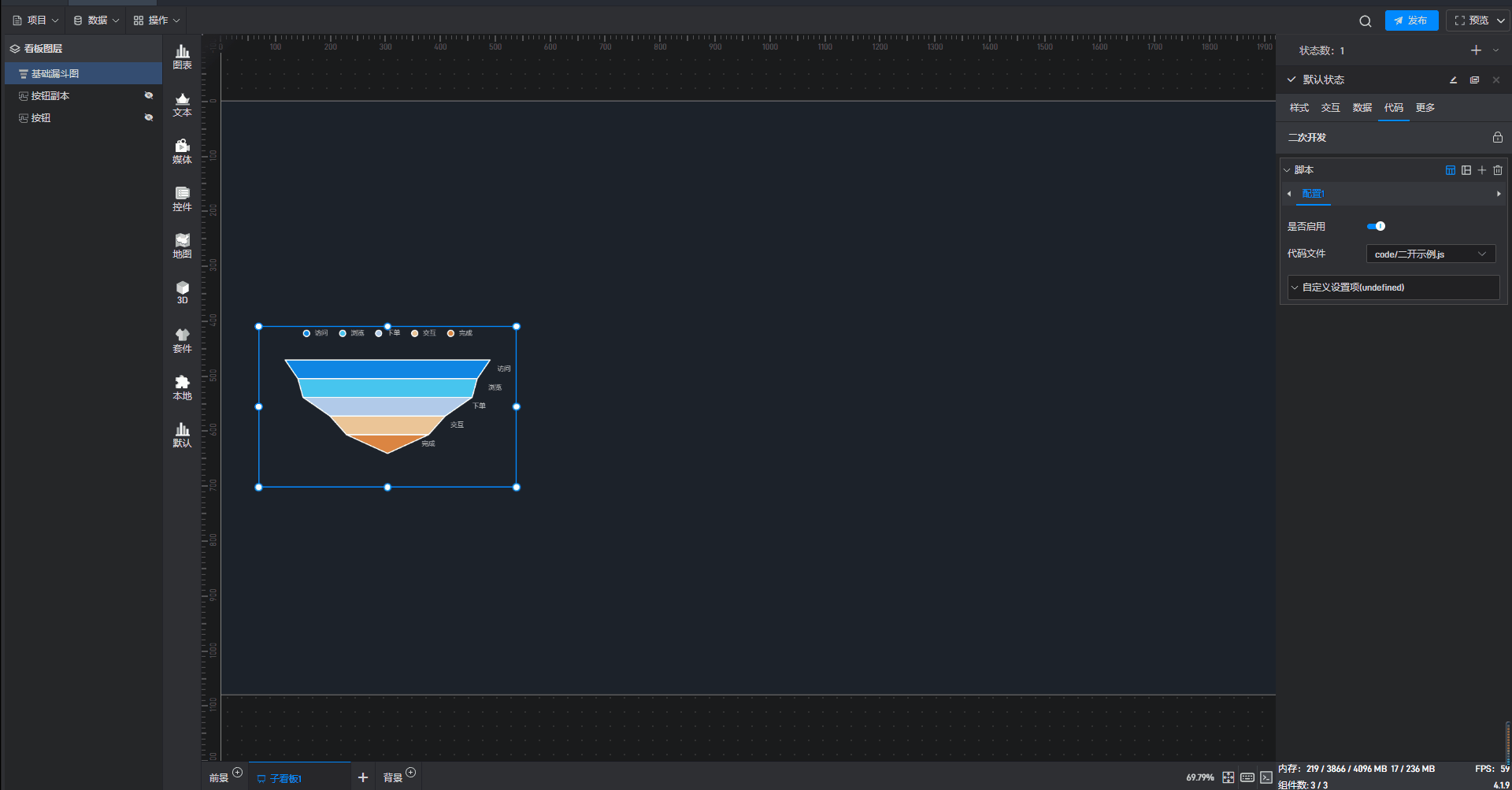Image resolution: width=1512 pixels, height=790 pixels.
Task: Open the 操作 menu
Action: point(157,20)
